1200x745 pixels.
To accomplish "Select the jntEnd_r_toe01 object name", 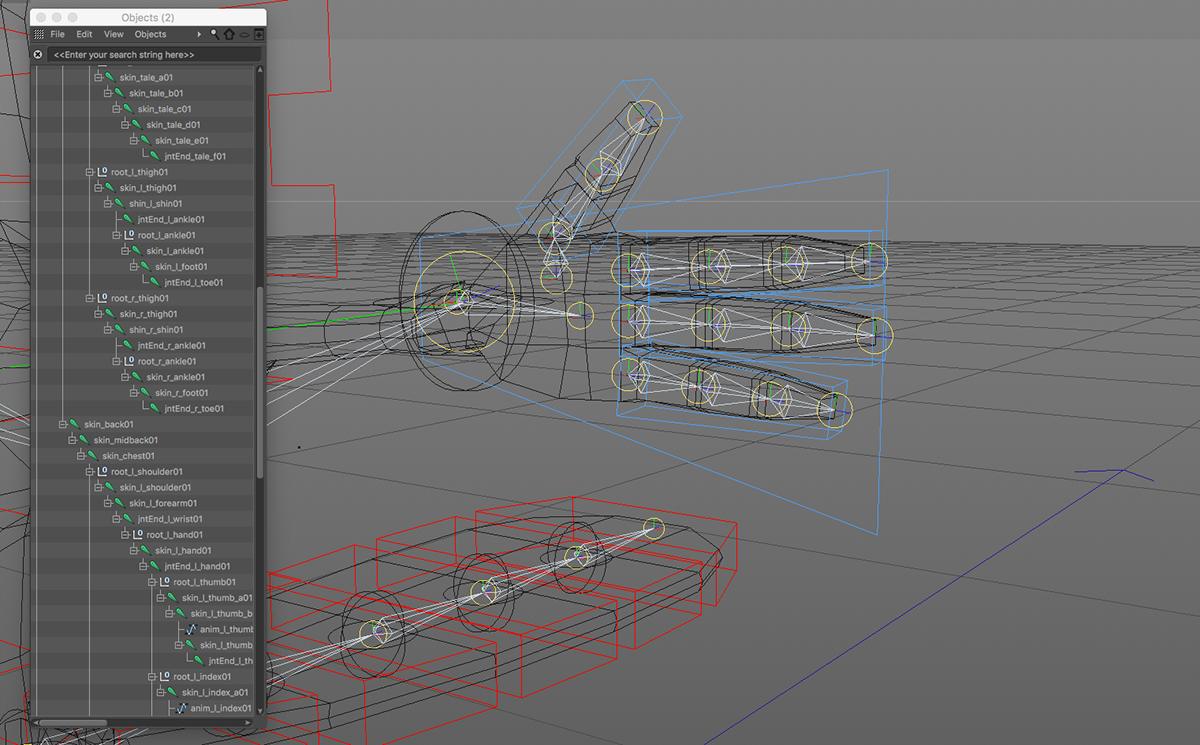I will point(194,408).
